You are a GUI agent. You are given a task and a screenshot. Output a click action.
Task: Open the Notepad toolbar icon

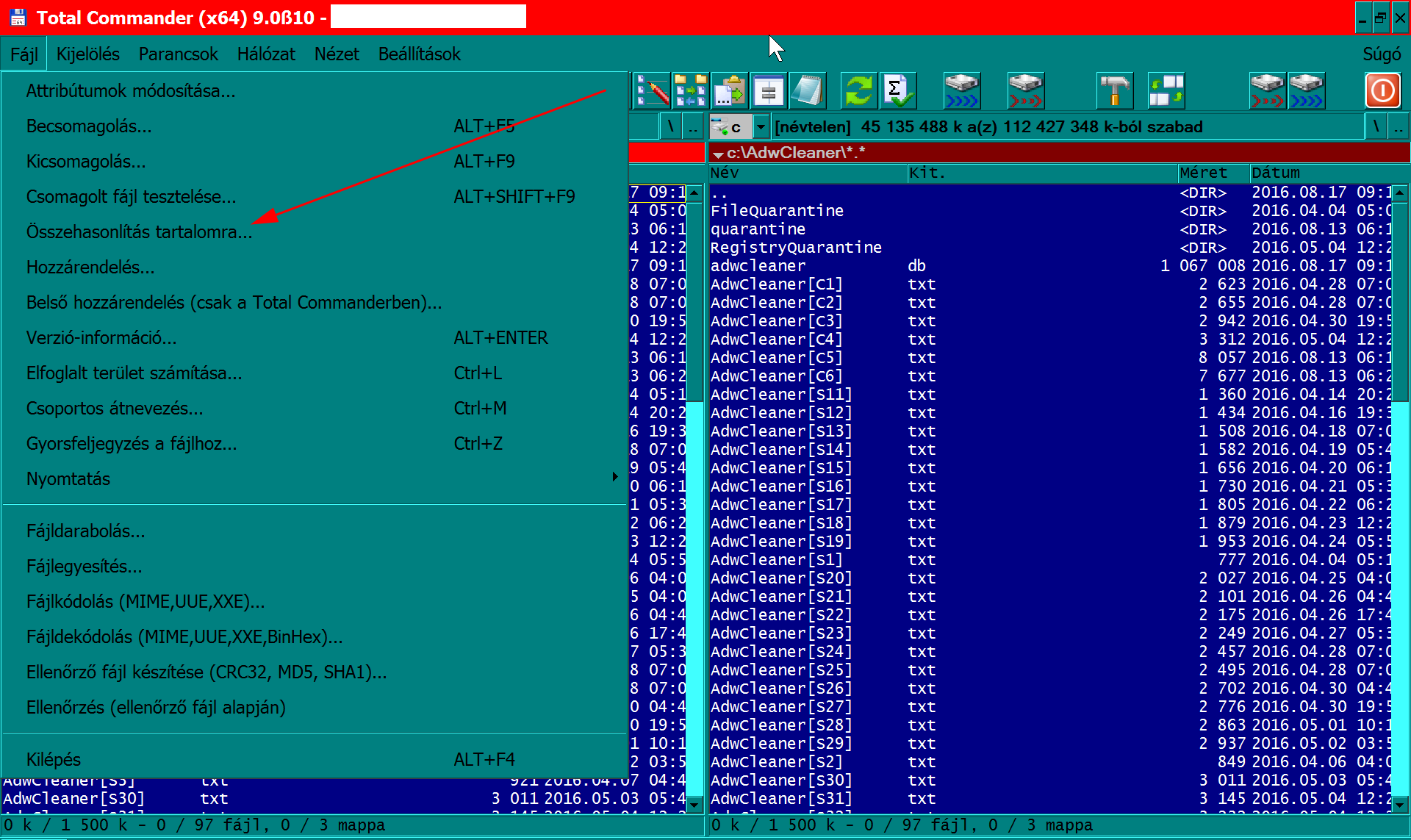pyautogui.click(x=808, y=91)
